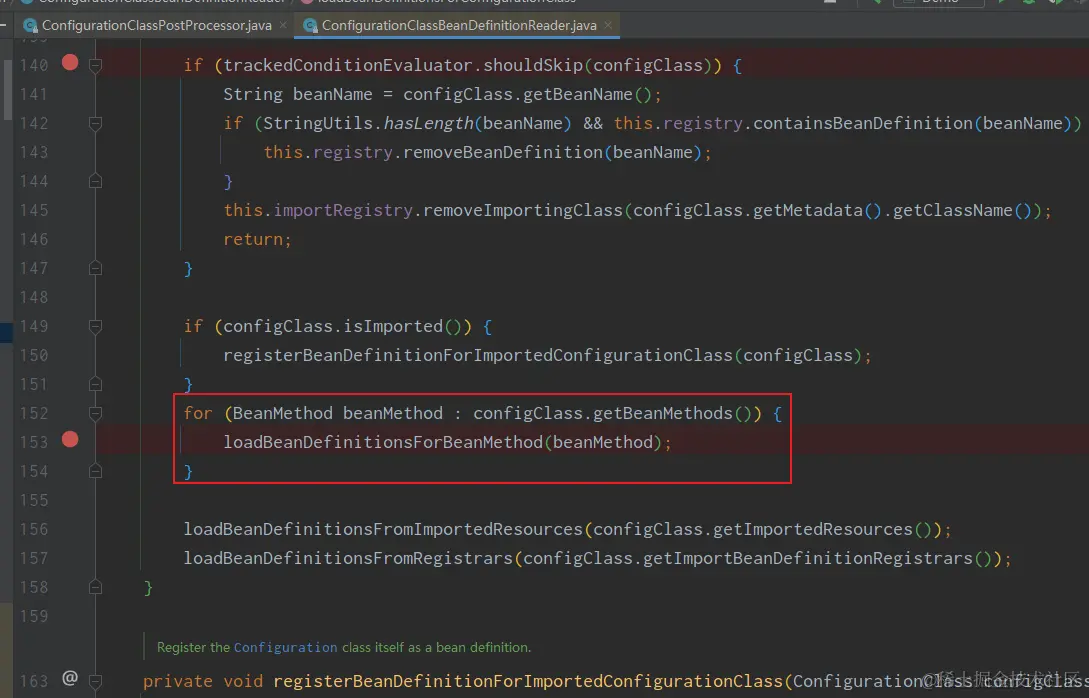The image size is (1089, 698).
Task: Click StringUtils on line 142
Action: click(318, 124)
